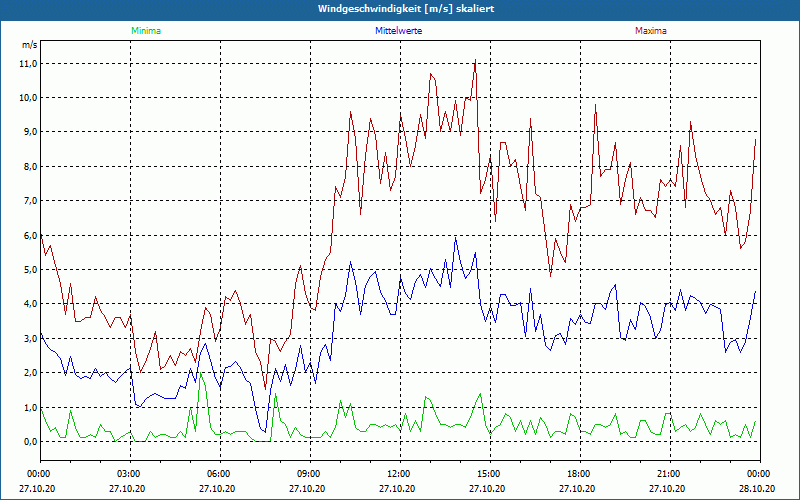
Task: Click the 9,0 y-axis value
Action: (x=30, y=132)
